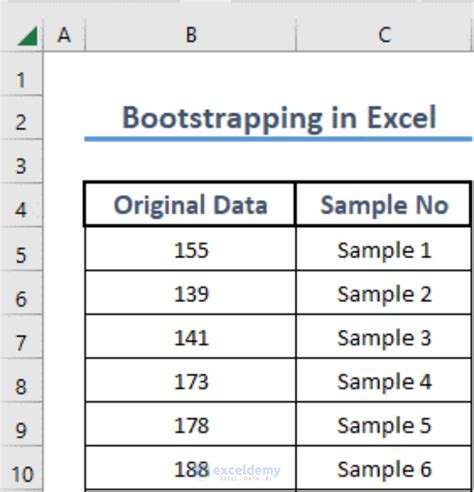Select row 2 header
Viewport: 474px width, 492px height.
(21, 118)
